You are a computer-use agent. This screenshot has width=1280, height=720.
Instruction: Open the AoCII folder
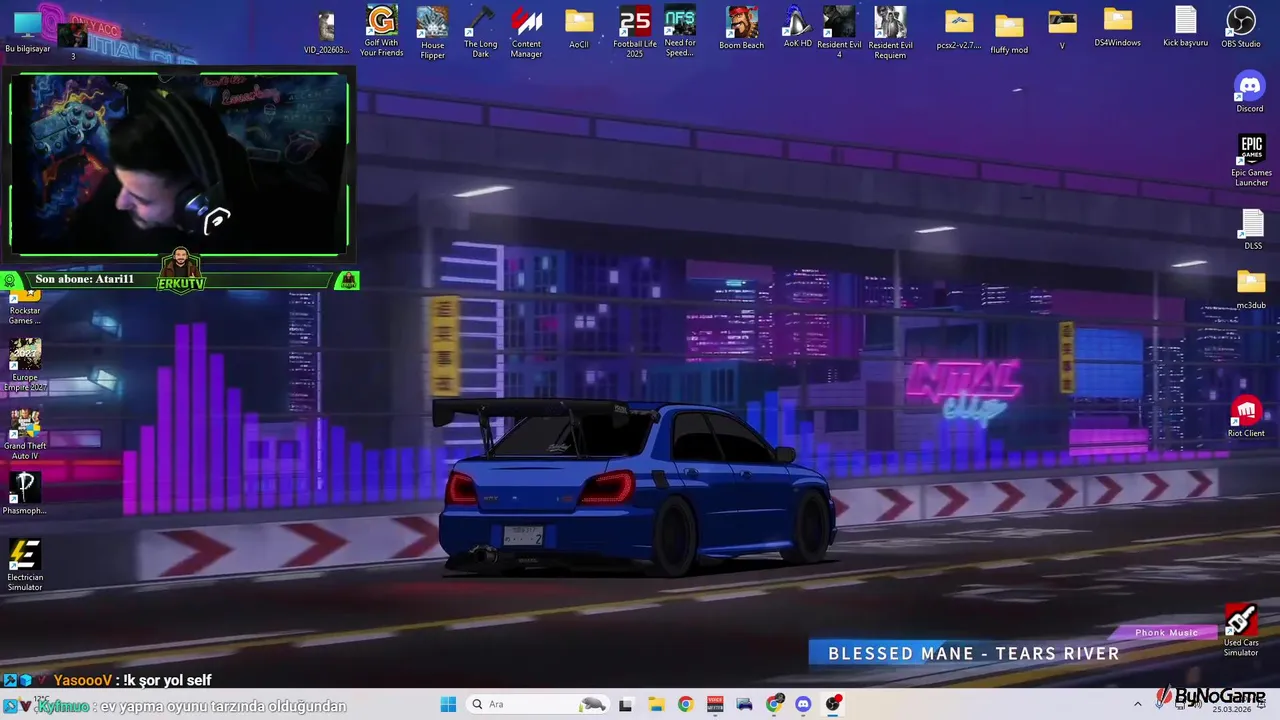click(579, 29)
